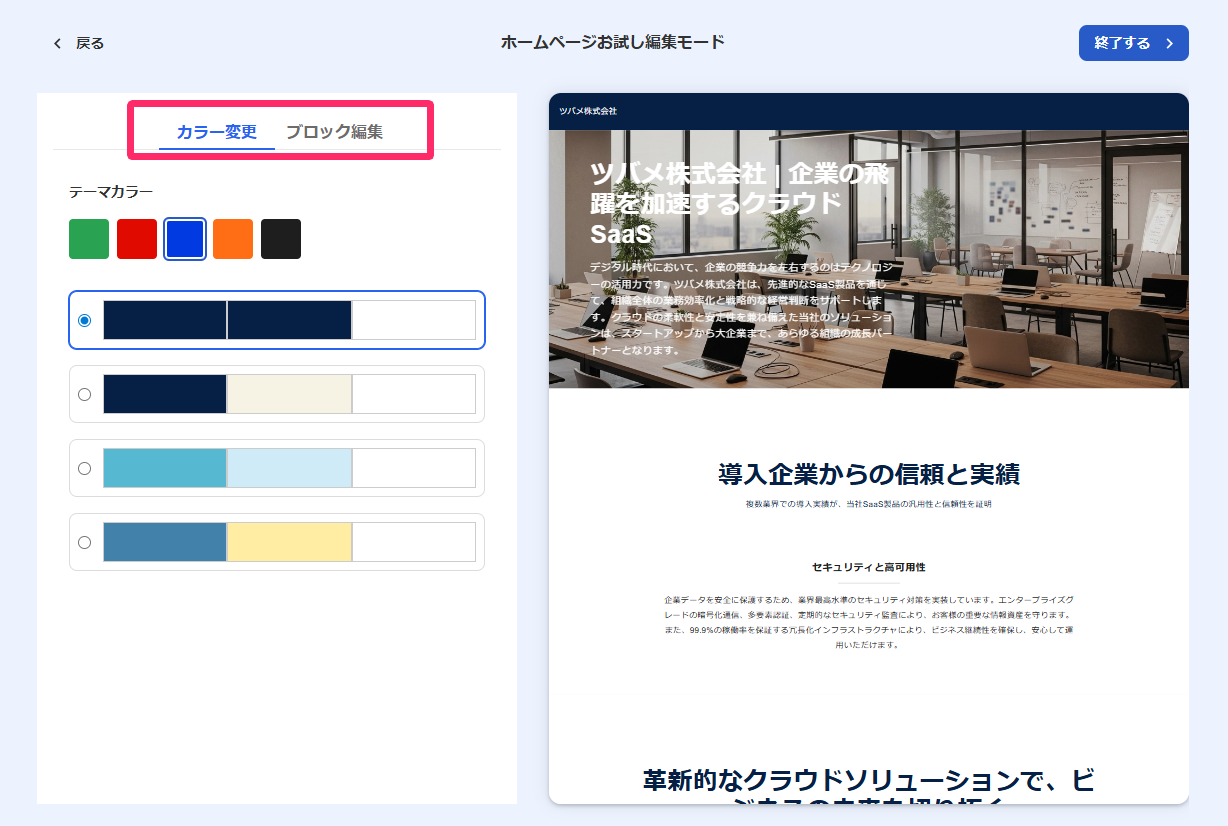Click the heading 革新的なクラウドソリューションで
1228x826 pixels.
[x=869, y=786]
